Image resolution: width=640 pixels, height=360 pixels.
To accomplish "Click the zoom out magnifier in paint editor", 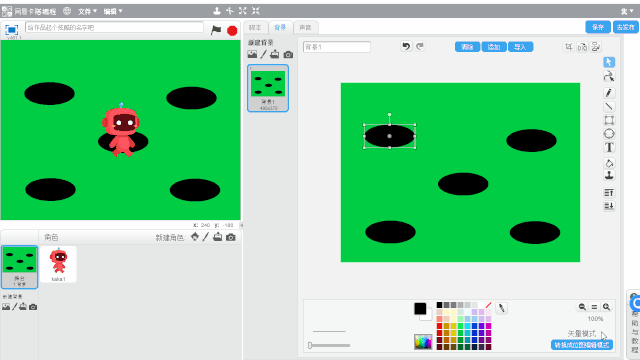I will pos(582,307).
